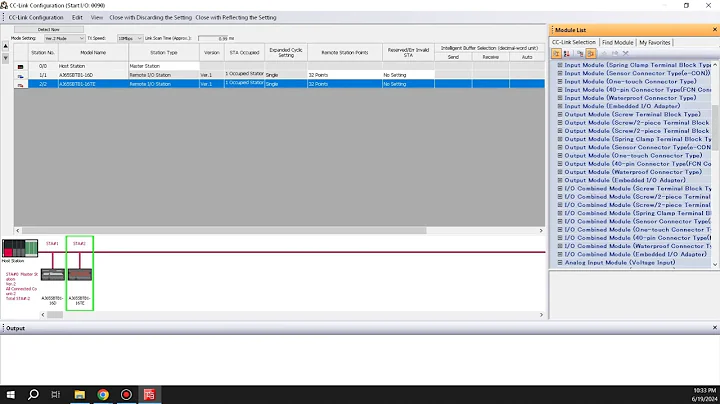Viewport: 720px width, 404px height.
Task: Open Task View on taskbar
Action: 56,394
